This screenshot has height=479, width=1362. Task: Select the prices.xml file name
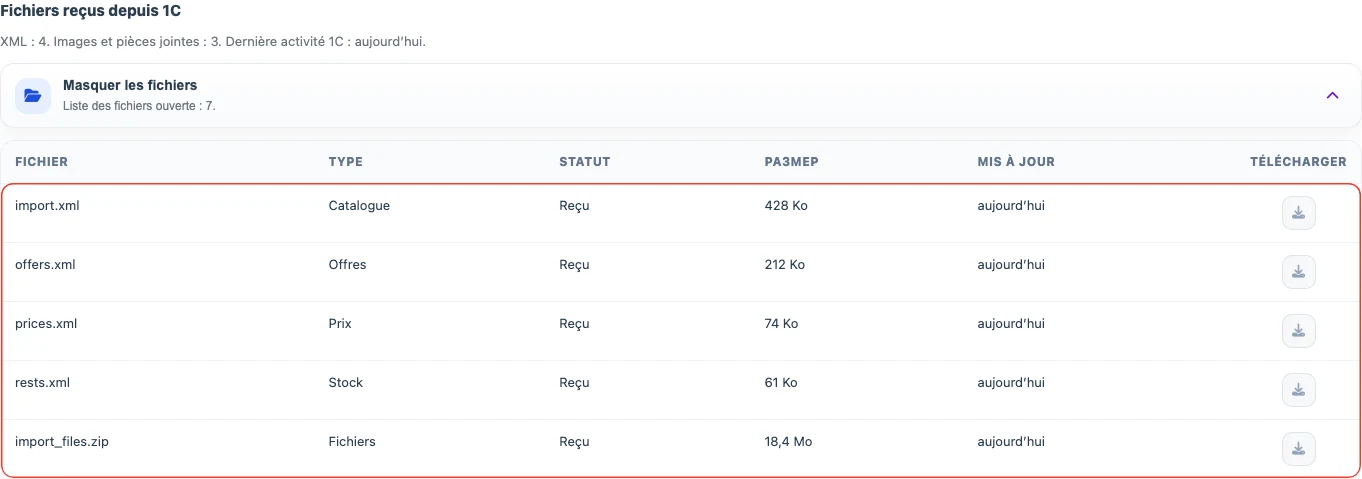(46, 324)
